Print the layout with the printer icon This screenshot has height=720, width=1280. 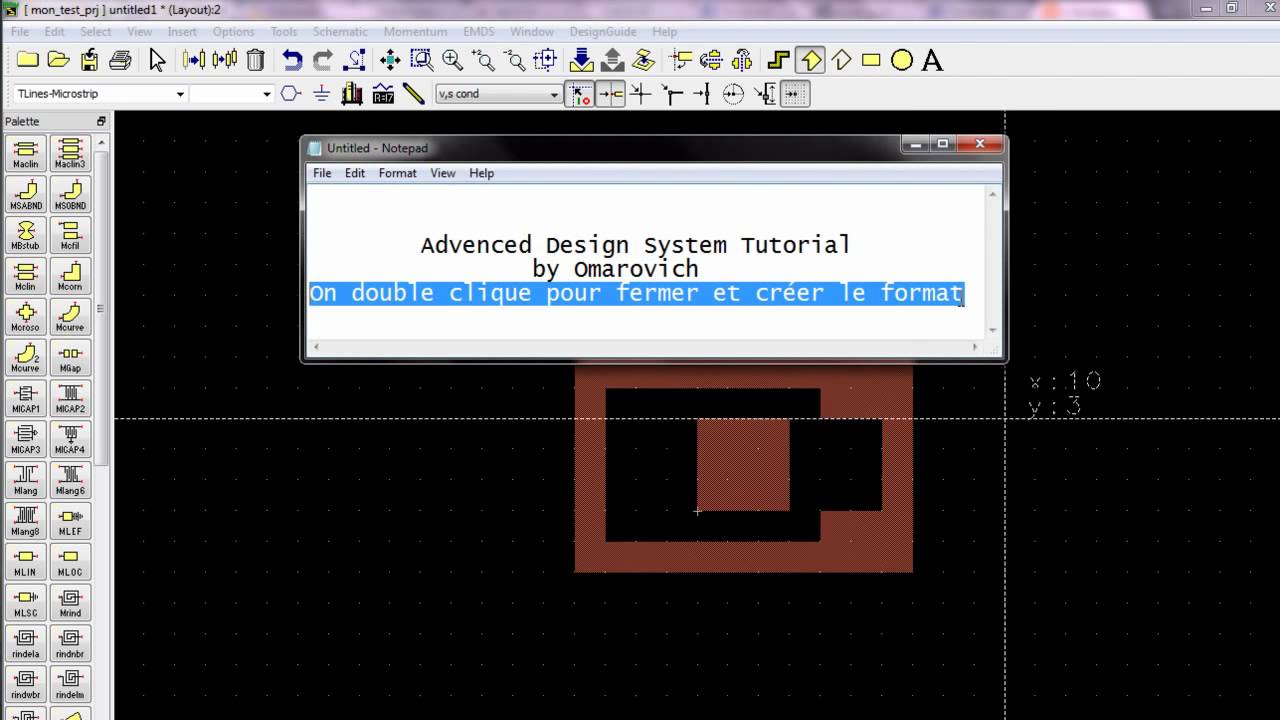120,60
